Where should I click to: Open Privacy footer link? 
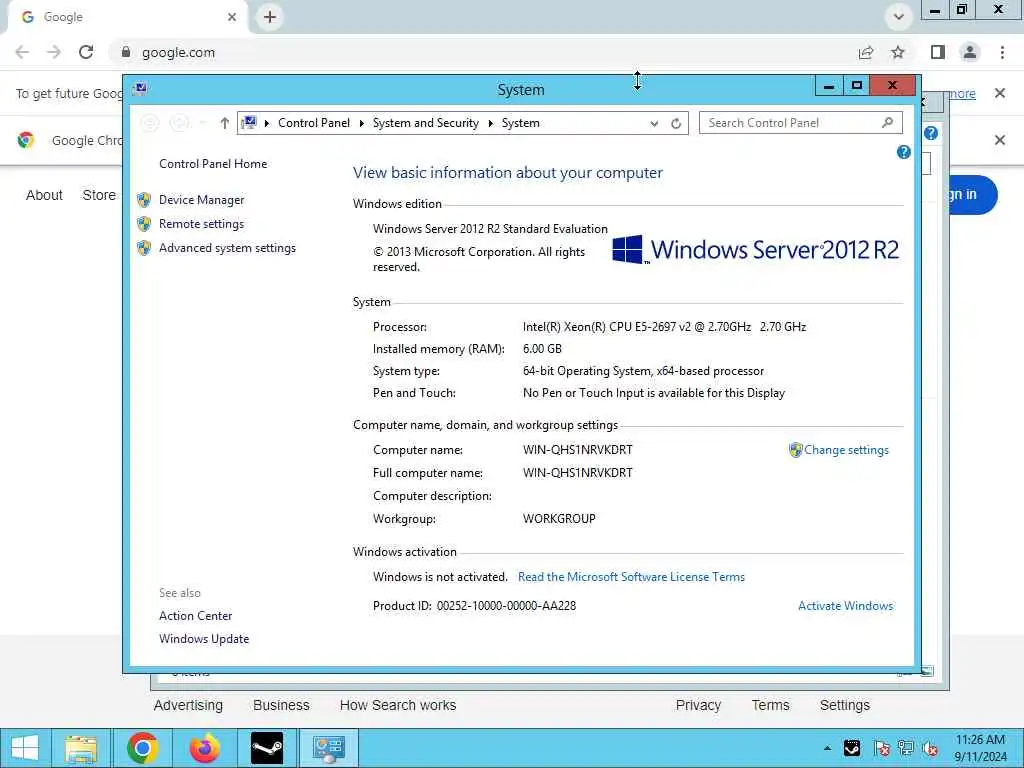point(698,705)
